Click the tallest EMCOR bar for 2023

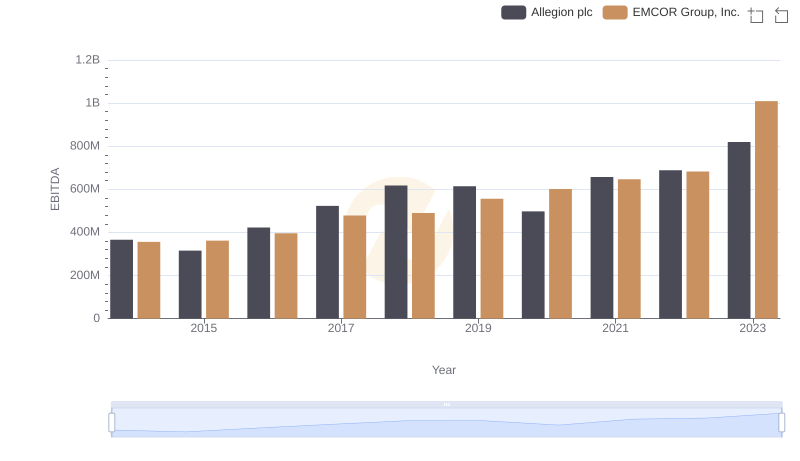pos(766,210)
